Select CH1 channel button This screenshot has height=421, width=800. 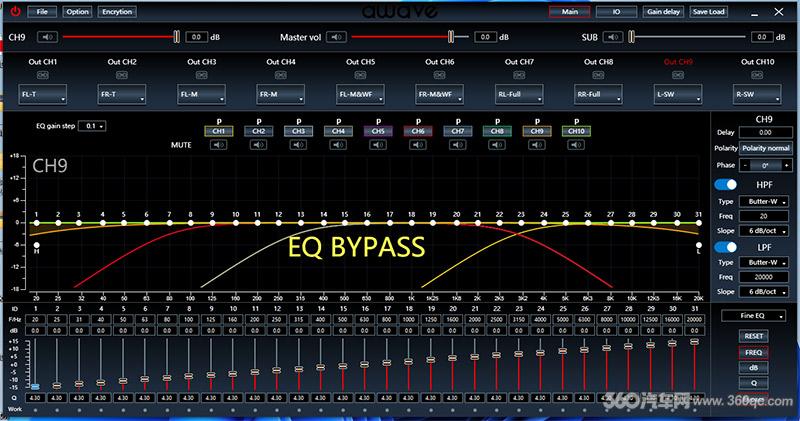(219, 131)
